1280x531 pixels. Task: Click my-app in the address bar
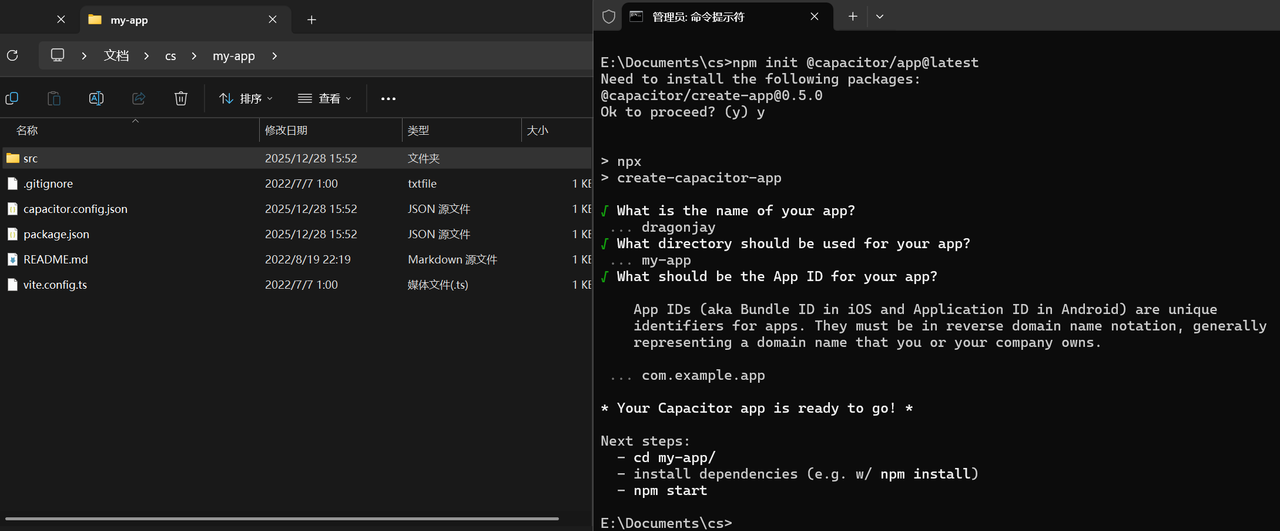[234, 56]
